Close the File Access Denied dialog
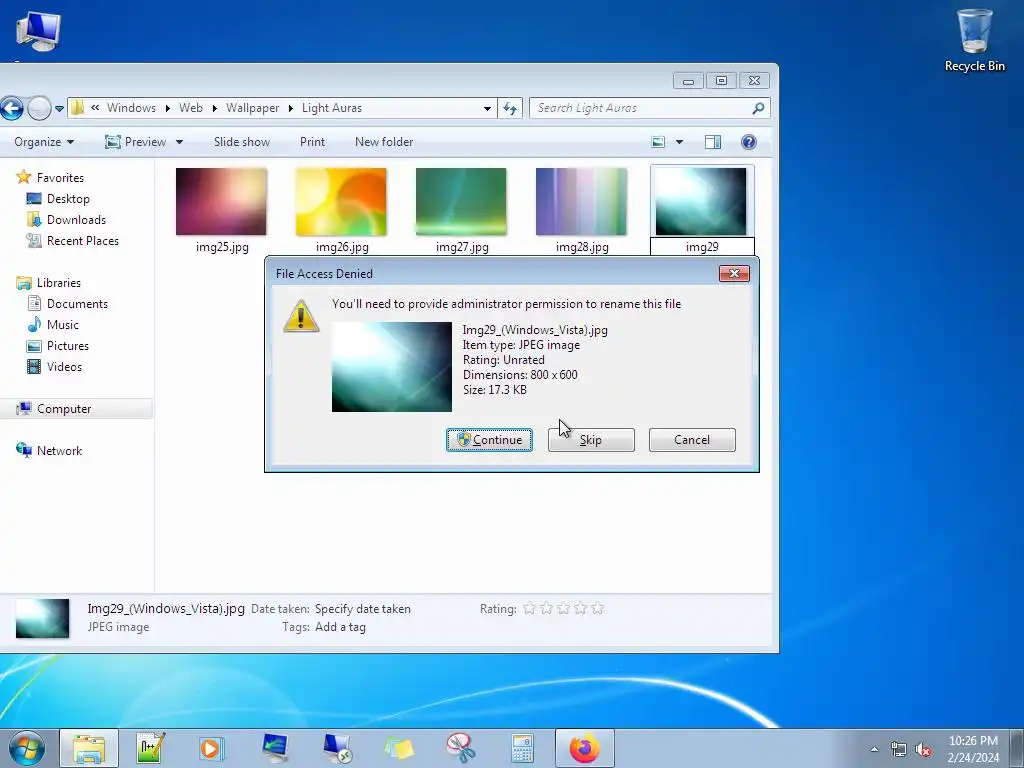1024x768 pixels. pyautogui.click(x=734, y=273)
